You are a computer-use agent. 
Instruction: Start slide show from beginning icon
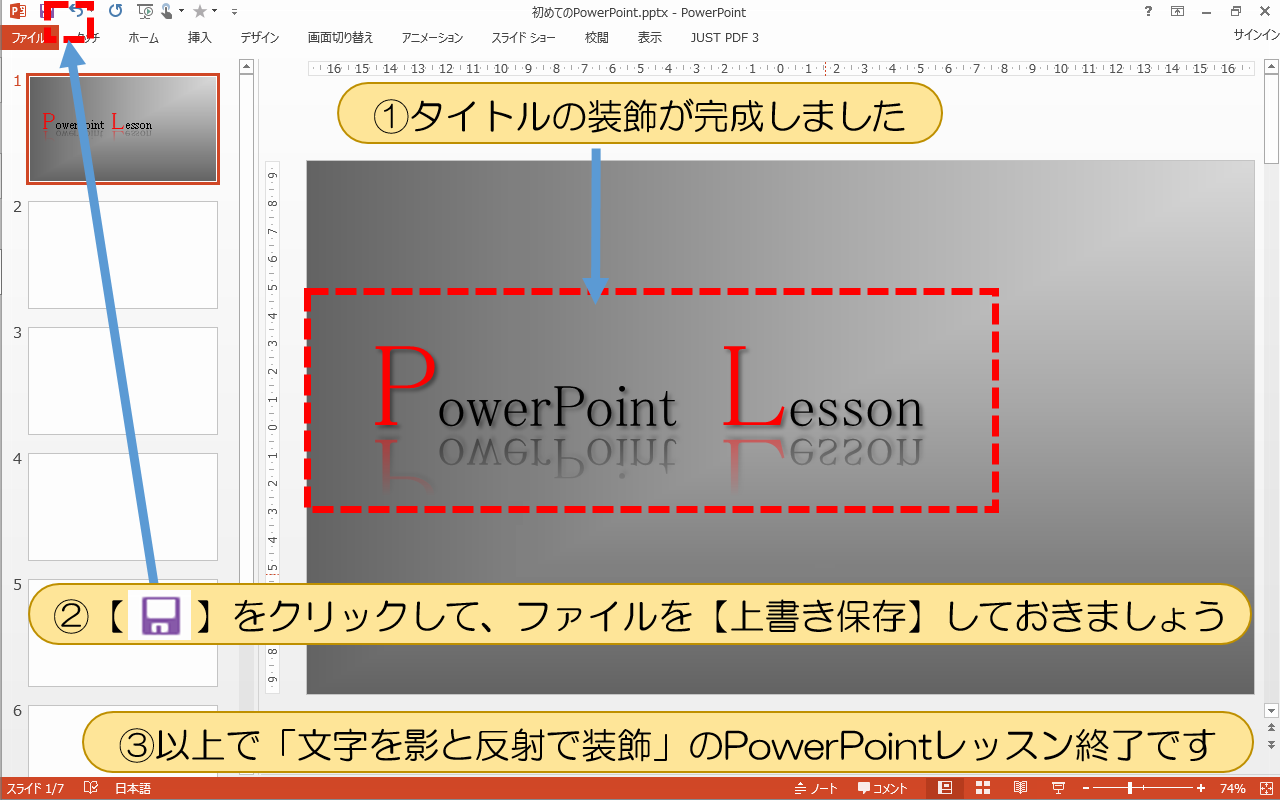click(x=146, y=12)
